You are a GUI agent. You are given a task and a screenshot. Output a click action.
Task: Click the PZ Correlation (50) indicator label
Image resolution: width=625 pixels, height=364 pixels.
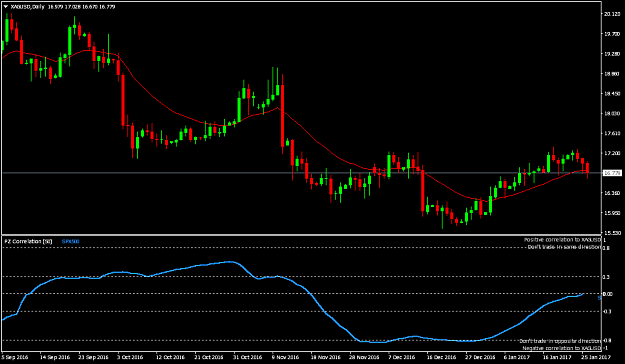tap(28, 241)
